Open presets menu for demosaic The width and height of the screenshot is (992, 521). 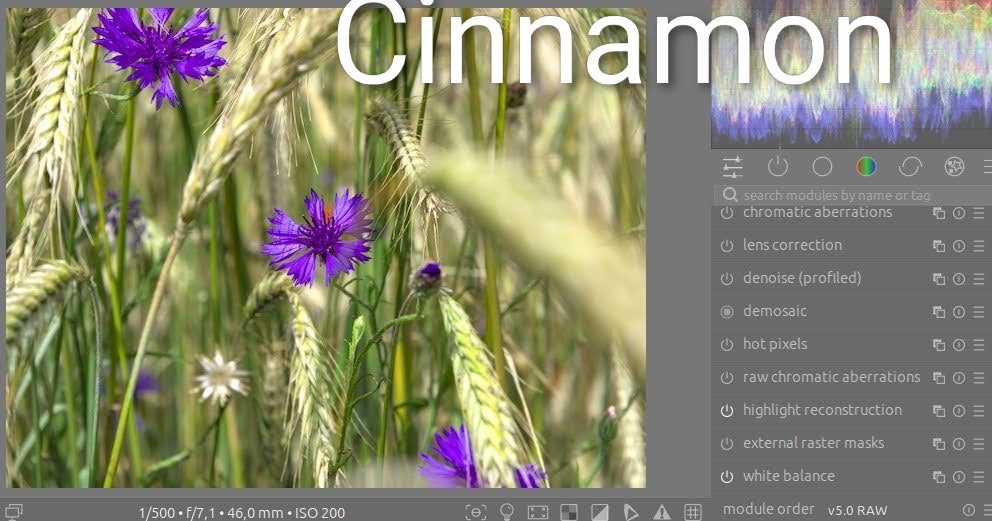click(979, 312)
